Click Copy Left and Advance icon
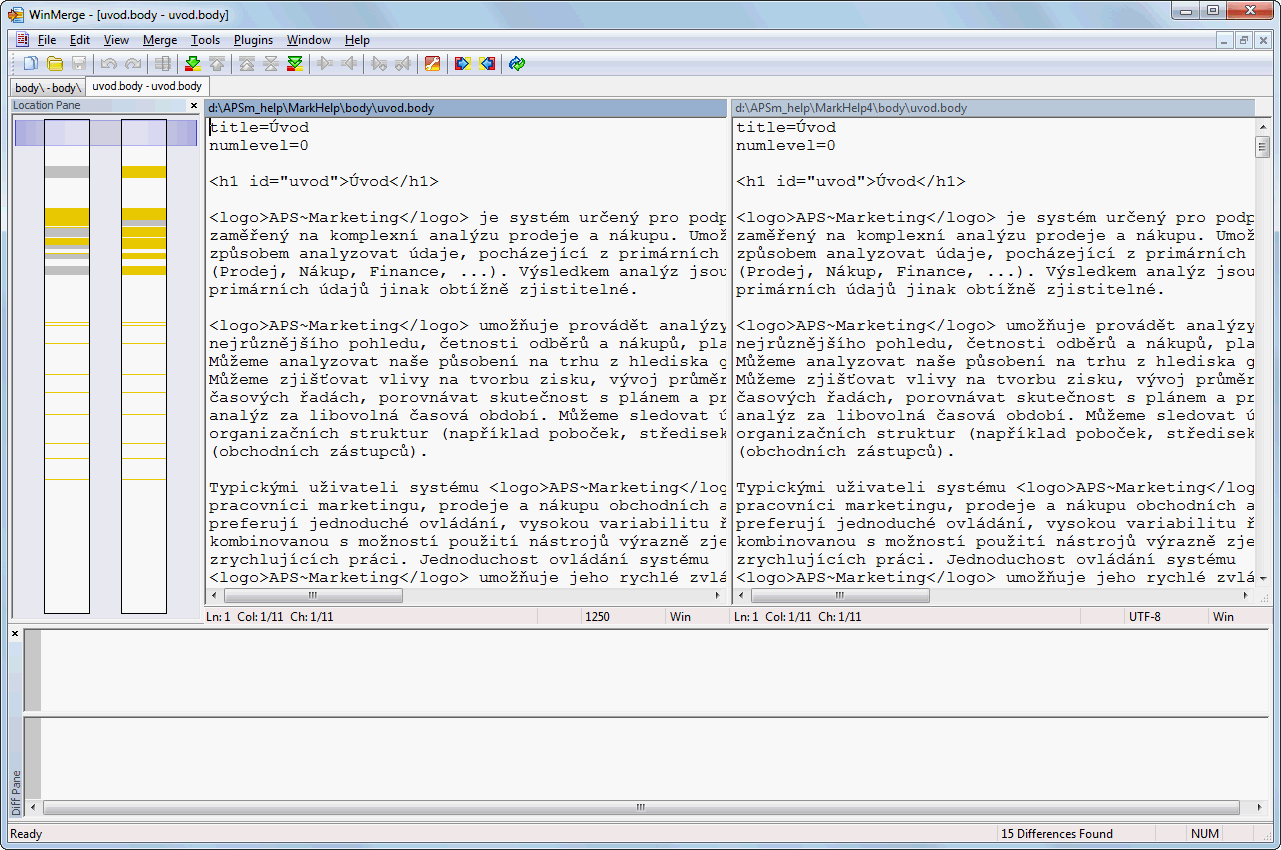This screenshot has height=850, width=1281. (x=403, y=64)
